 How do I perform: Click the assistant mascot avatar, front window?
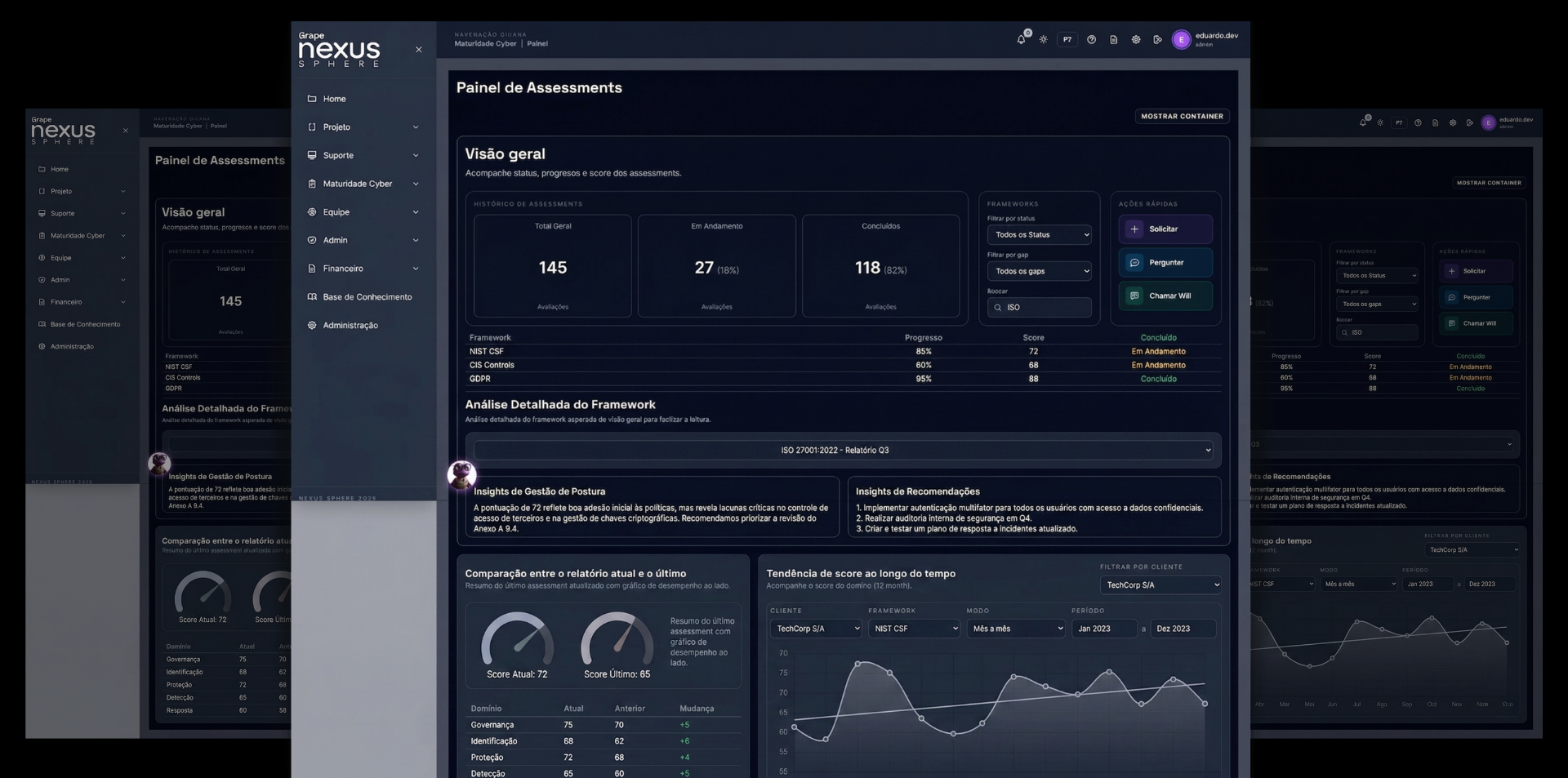coord(462,474)
